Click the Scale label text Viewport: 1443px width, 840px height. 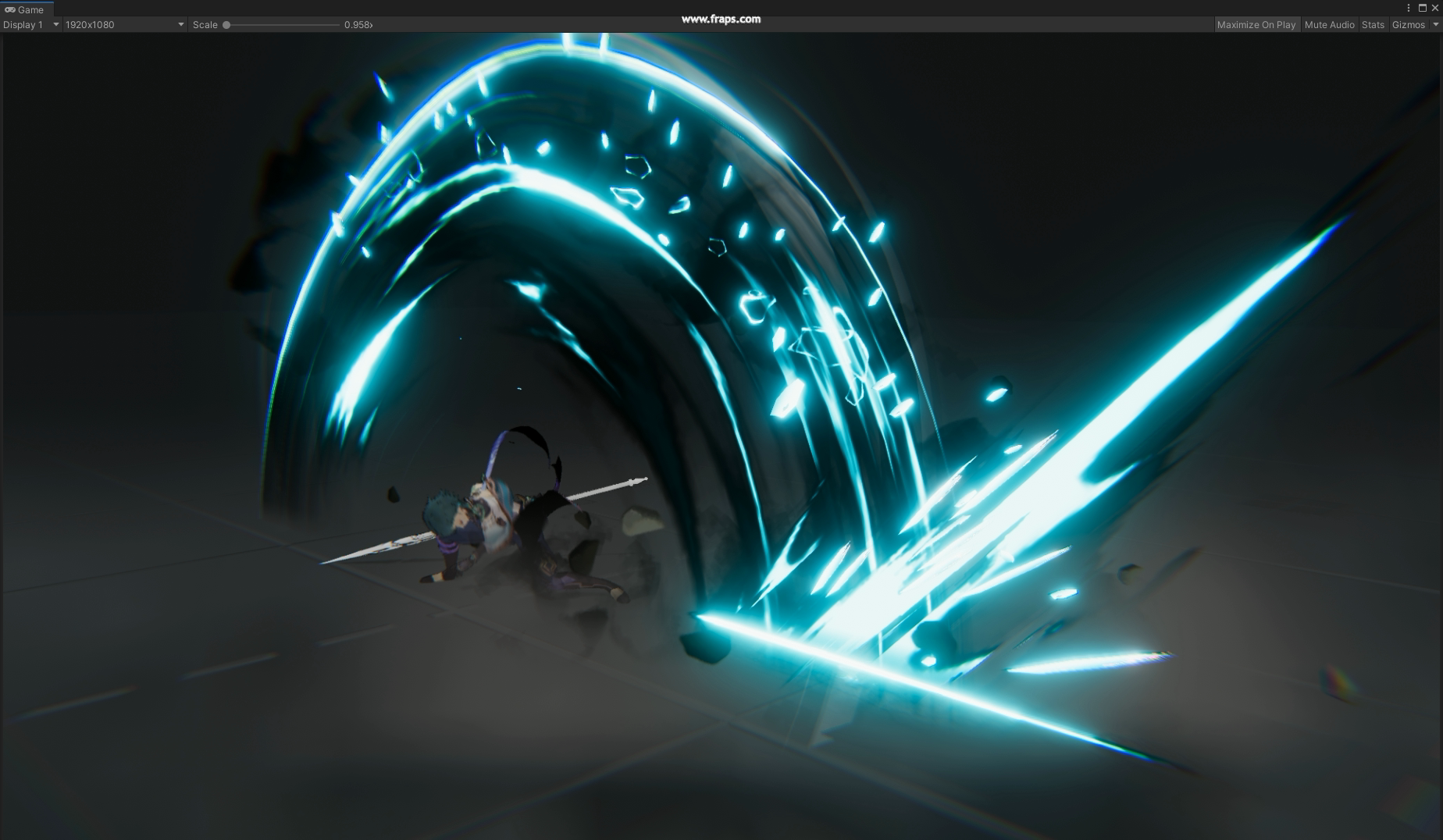pos(205,25)
